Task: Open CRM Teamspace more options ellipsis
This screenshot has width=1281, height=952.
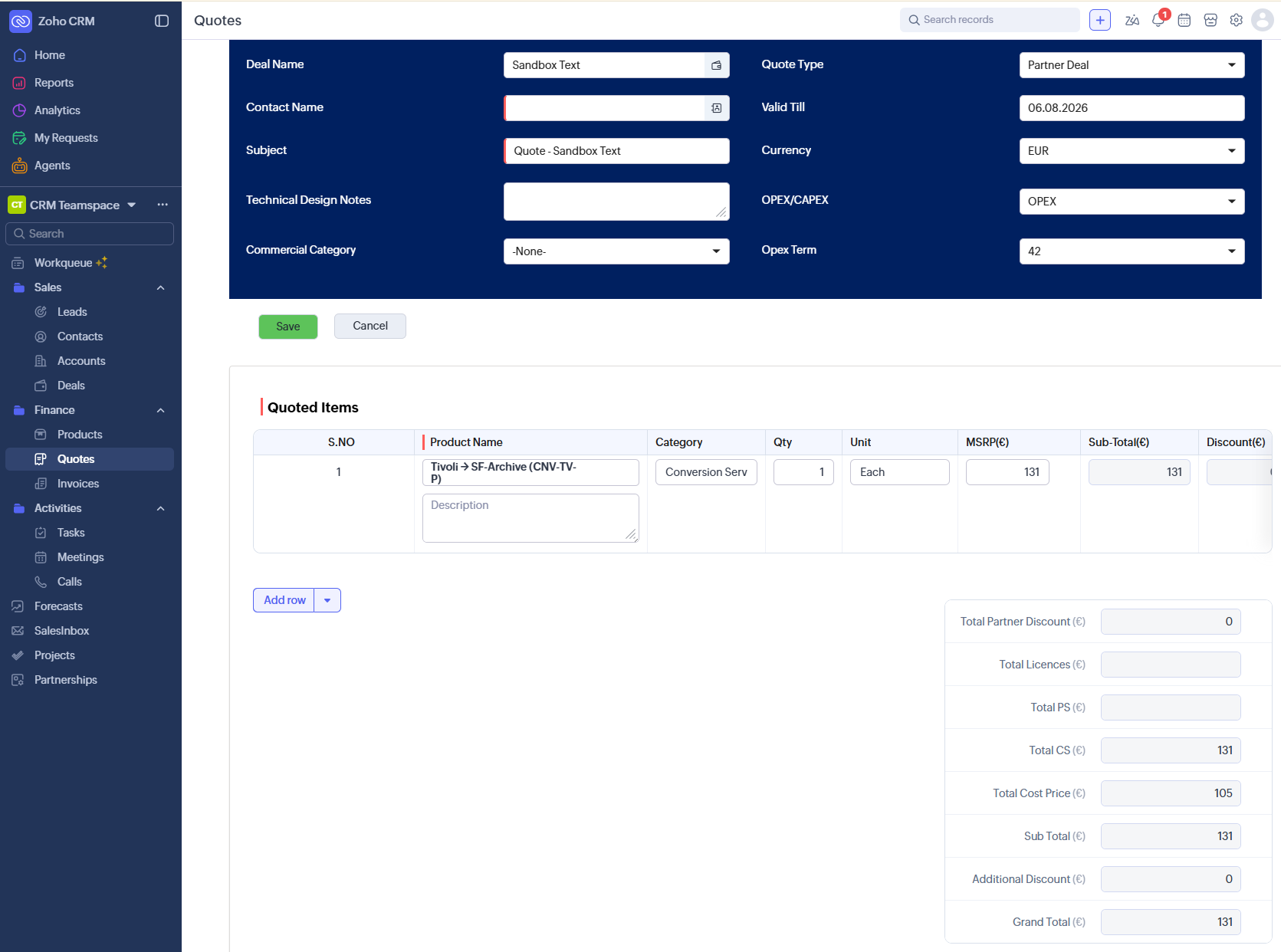Action: pyautogui.click(x=163, y=205)
